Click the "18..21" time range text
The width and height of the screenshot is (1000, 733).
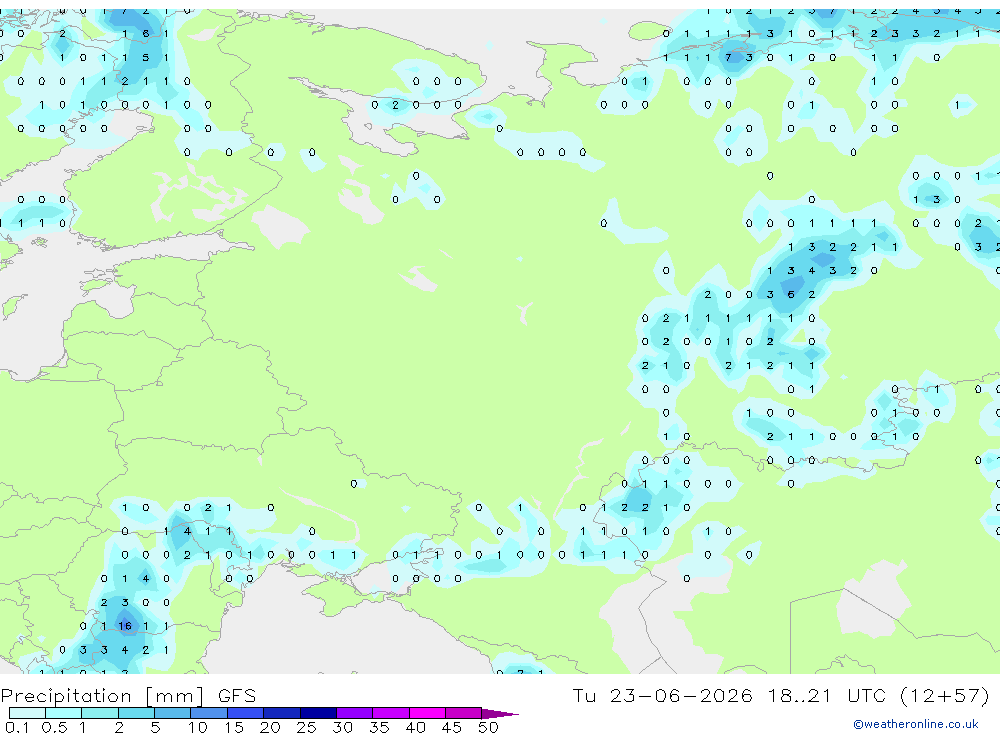click(x=800, y=695)
